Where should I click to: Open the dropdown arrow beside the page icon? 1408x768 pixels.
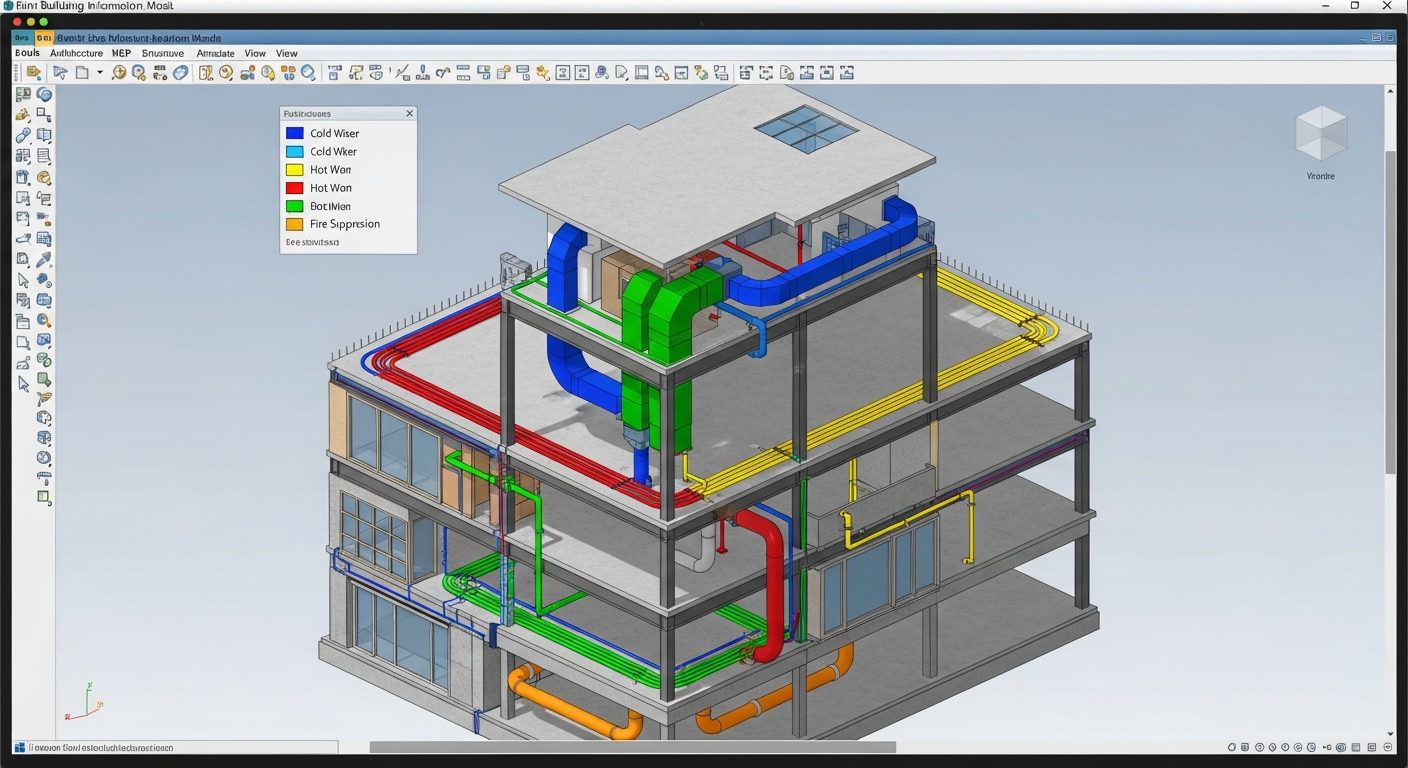click(x=99, y=73)
